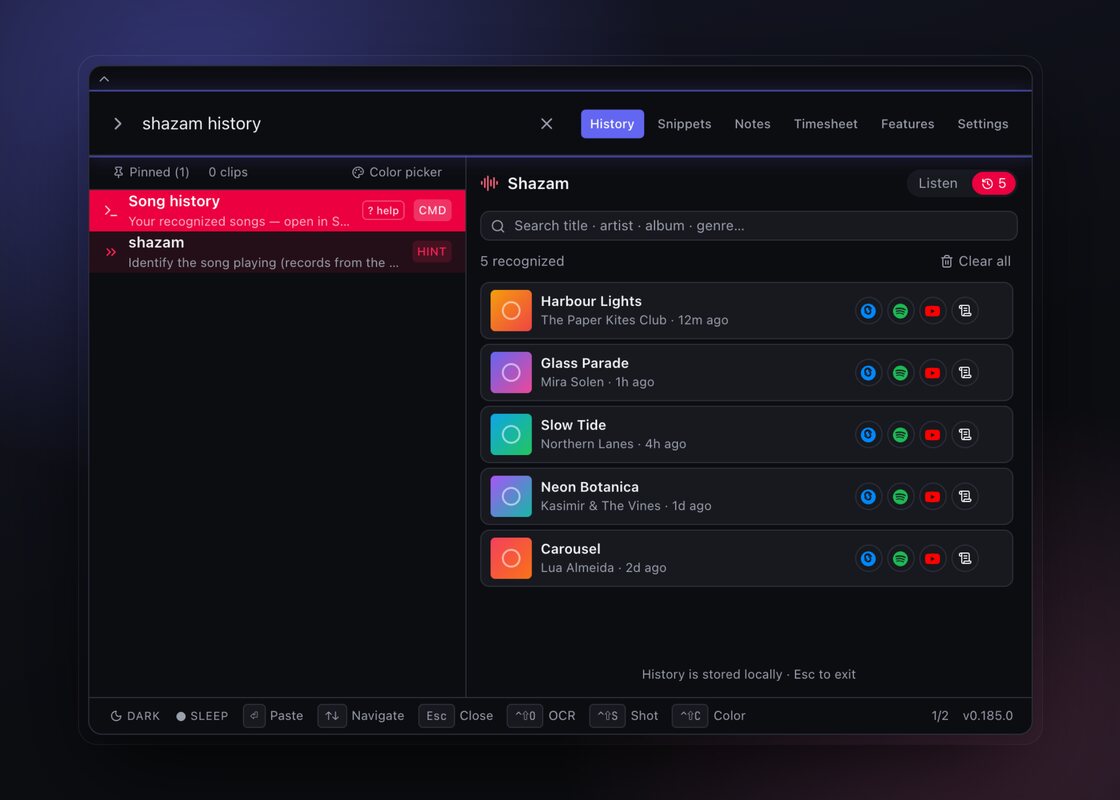Click the 0 clips label
The width and height of the screenshot is (1120, 800).
(228, 172)
